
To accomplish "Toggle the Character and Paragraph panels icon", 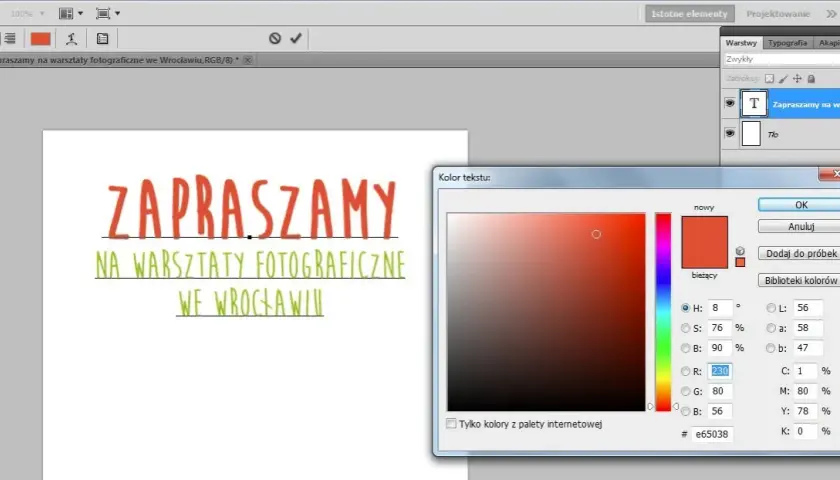I will pos(102,39).
